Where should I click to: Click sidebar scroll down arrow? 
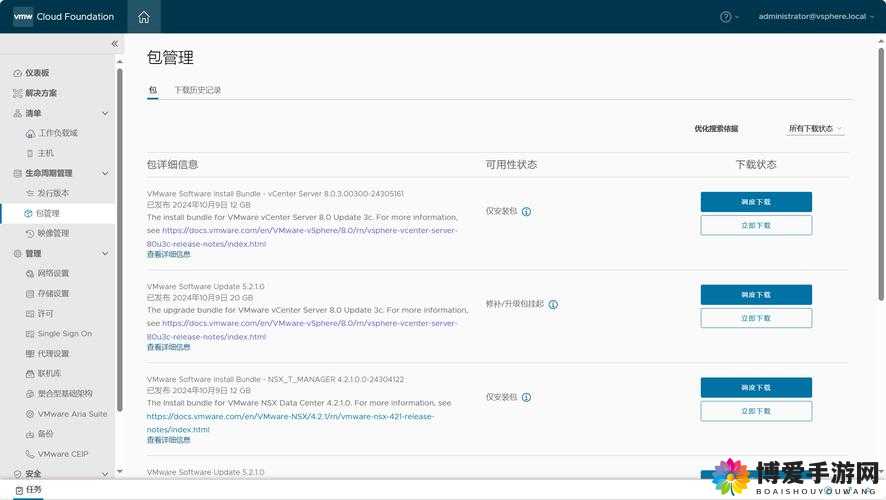(x=119, y=471)
